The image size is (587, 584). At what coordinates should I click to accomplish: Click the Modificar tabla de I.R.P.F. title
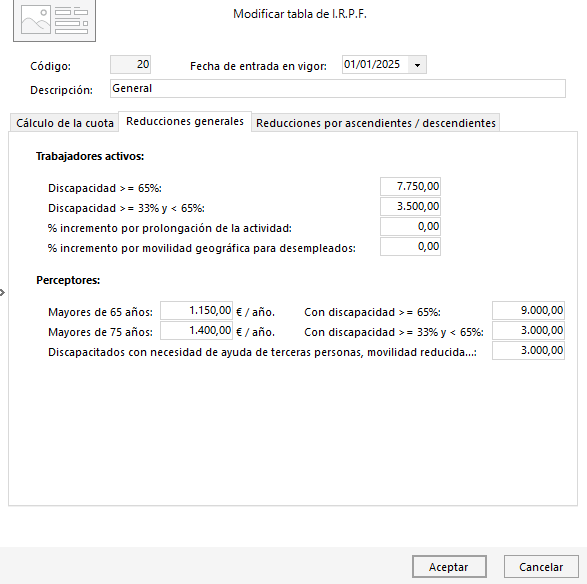[x=300, y=14]
